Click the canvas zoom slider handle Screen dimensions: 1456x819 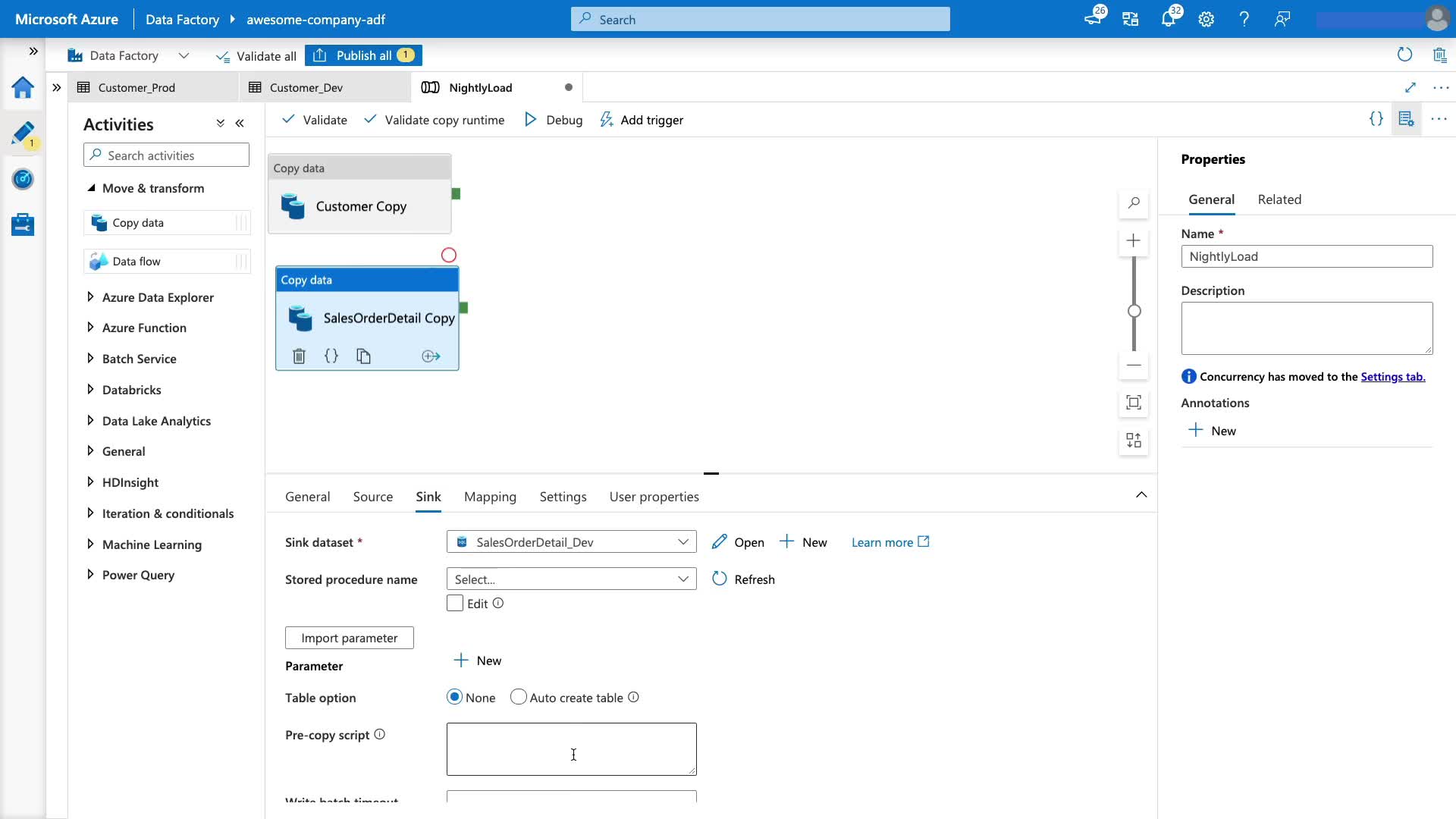pos(1134,311)
